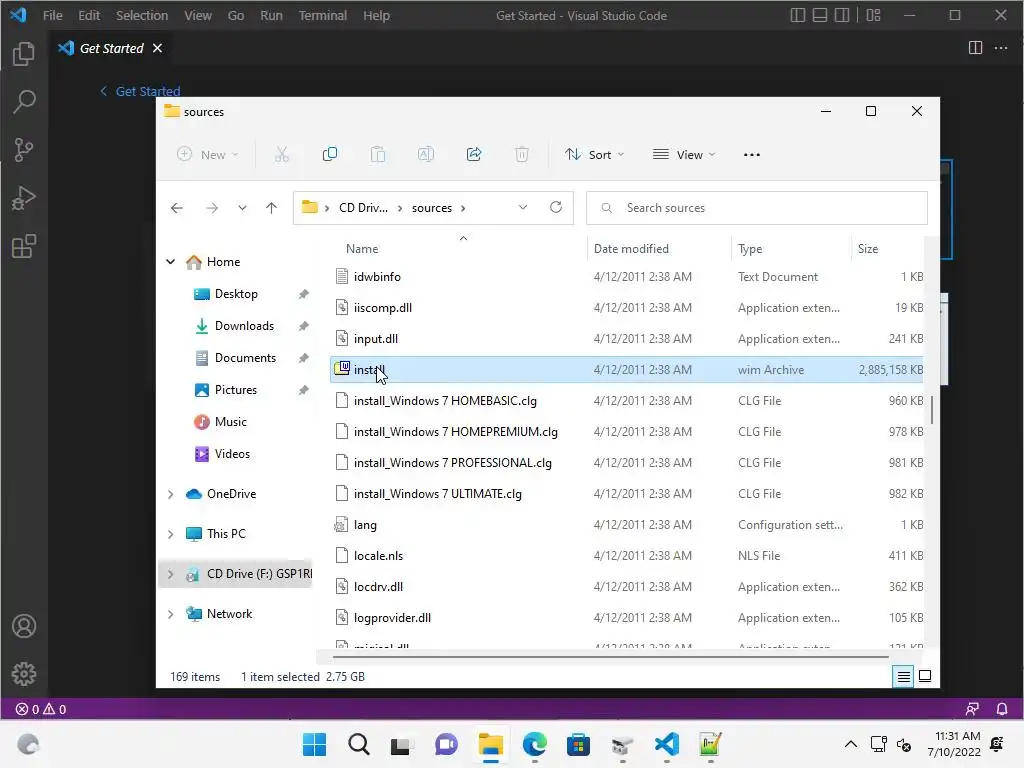Click Share icon in Explorer toolbar
The height and width of the screenshot is (768, 1024).
tap(474, 154)
